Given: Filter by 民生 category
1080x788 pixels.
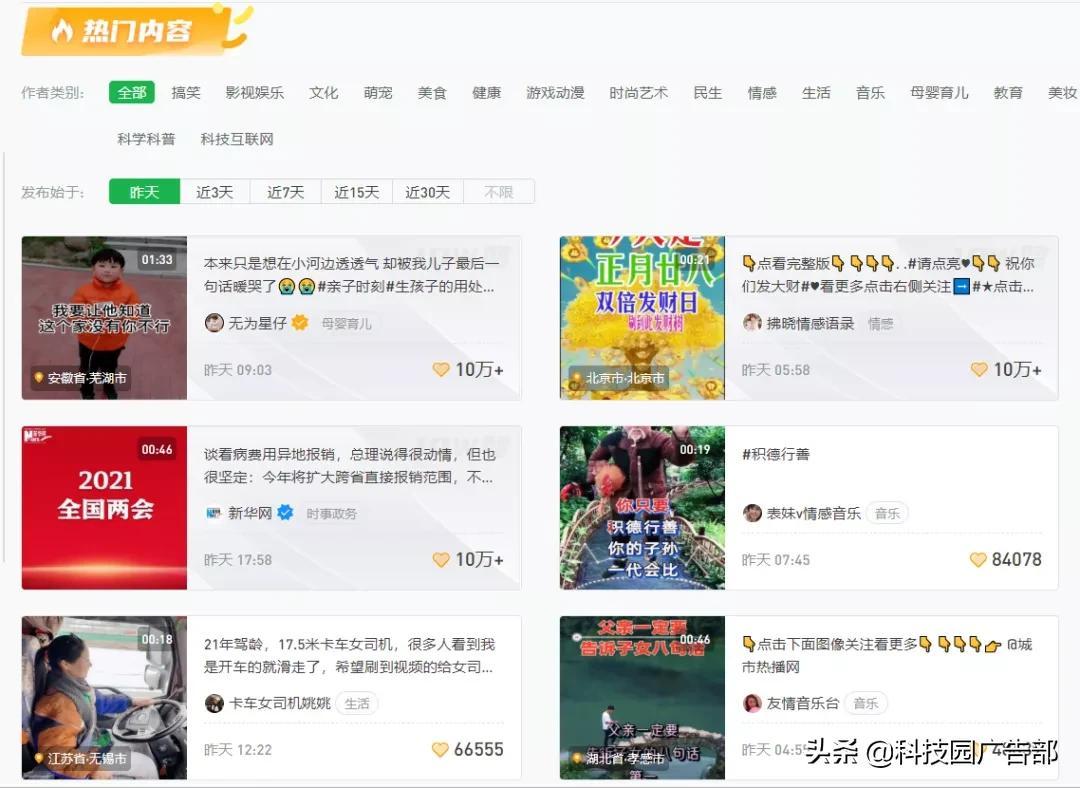Looking at the screenshot, I should (x=707, y=92).
